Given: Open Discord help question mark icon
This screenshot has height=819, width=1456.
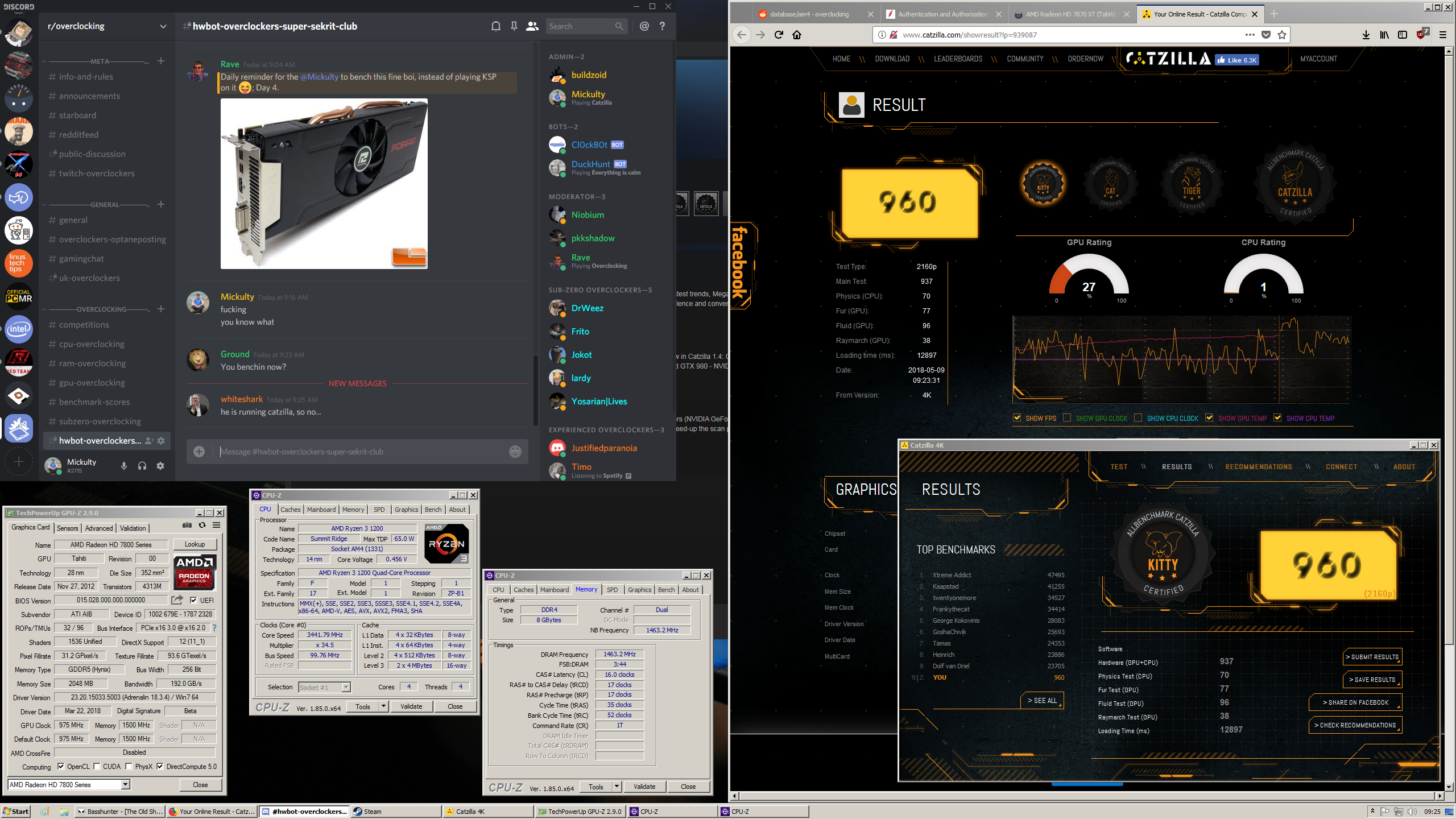Looking at the screenshot, I should click(x=662, y=26).
